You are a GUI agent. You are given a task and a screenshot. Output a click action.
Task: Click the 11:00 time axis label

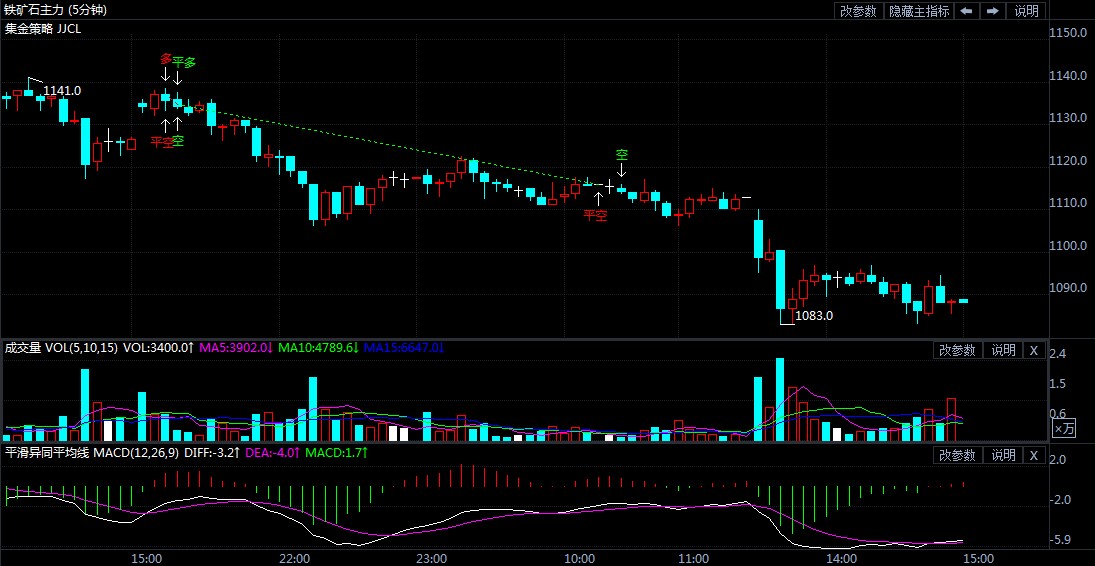(691, 558)
